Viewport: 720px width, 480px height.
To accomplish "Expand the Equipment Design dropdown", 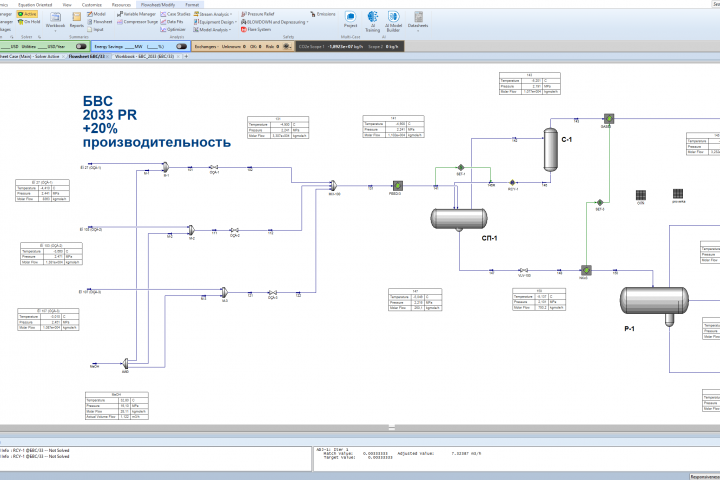I will point(215,22).
